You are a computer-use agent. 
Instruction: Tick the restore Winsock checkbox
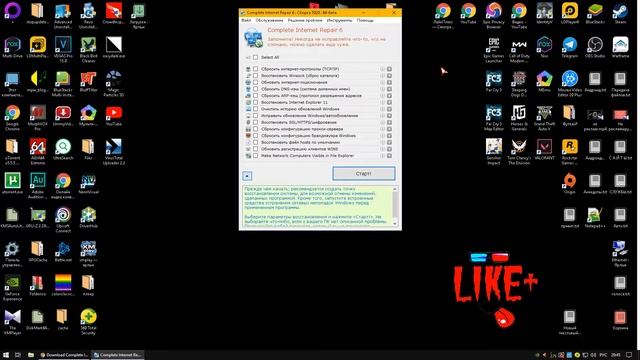pyautogui.click(x=256, y=76)
